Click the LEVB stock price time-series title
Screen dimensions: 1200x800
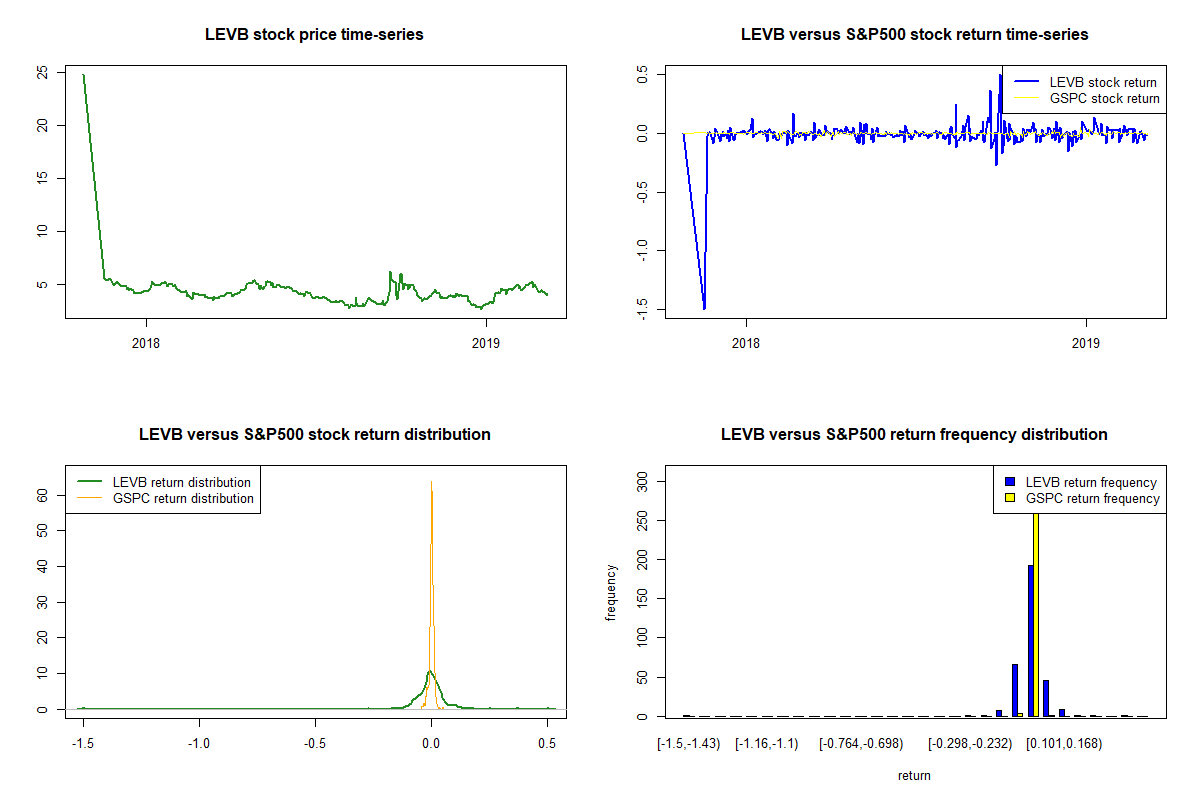314,35
